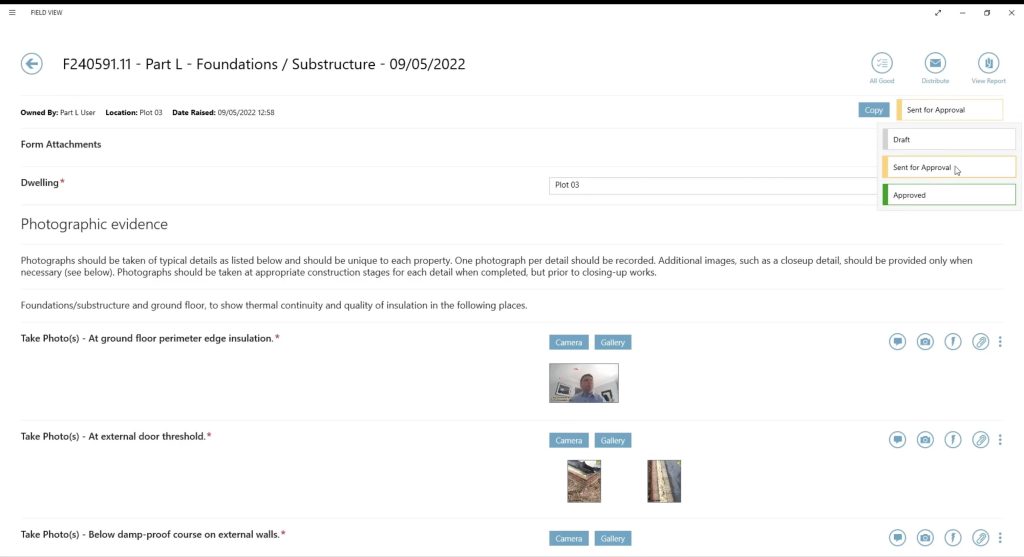The width and height of the screenshot is (1024, 557).
Task: Click the camera icon in the external door threshold row
Action: pos(925,440)
